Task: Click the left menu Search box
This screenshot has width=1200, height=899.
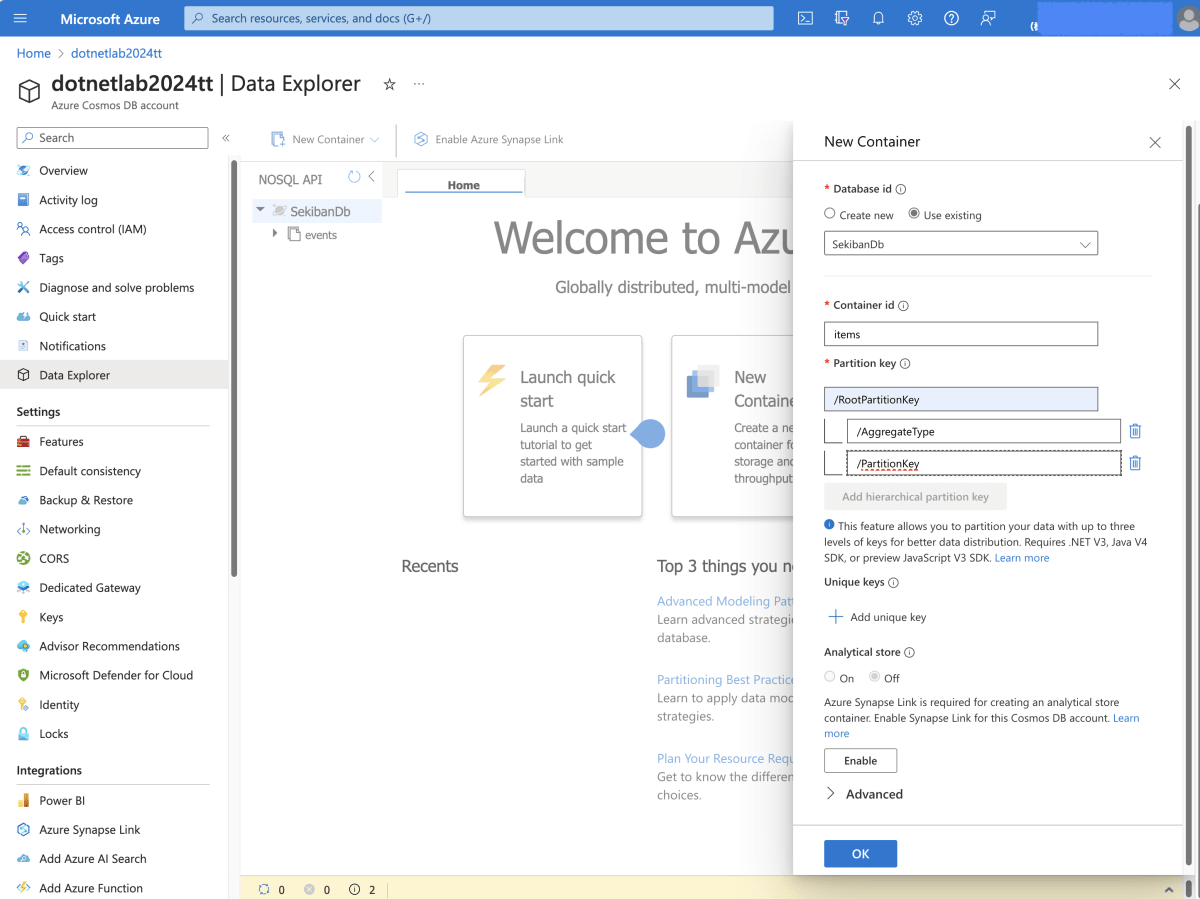Action: click(112, 138)
